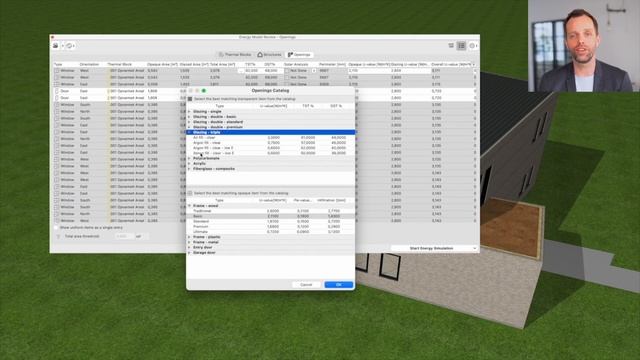Image resolution: width=640 pixels, height=360 pixels.
Task: Switch to the compact list view icon, left of the active one
Action: tap(451, 46)
